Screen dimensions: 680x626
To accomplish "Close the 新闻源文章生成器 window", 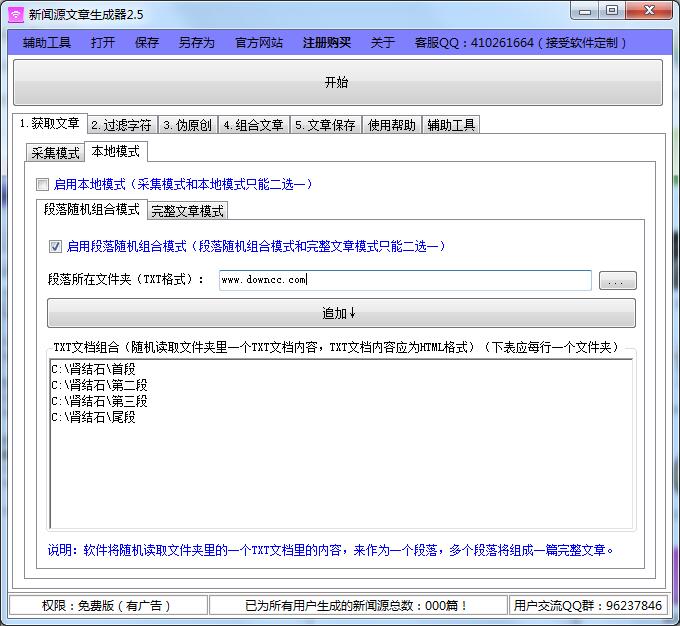I will coord(649,10).
